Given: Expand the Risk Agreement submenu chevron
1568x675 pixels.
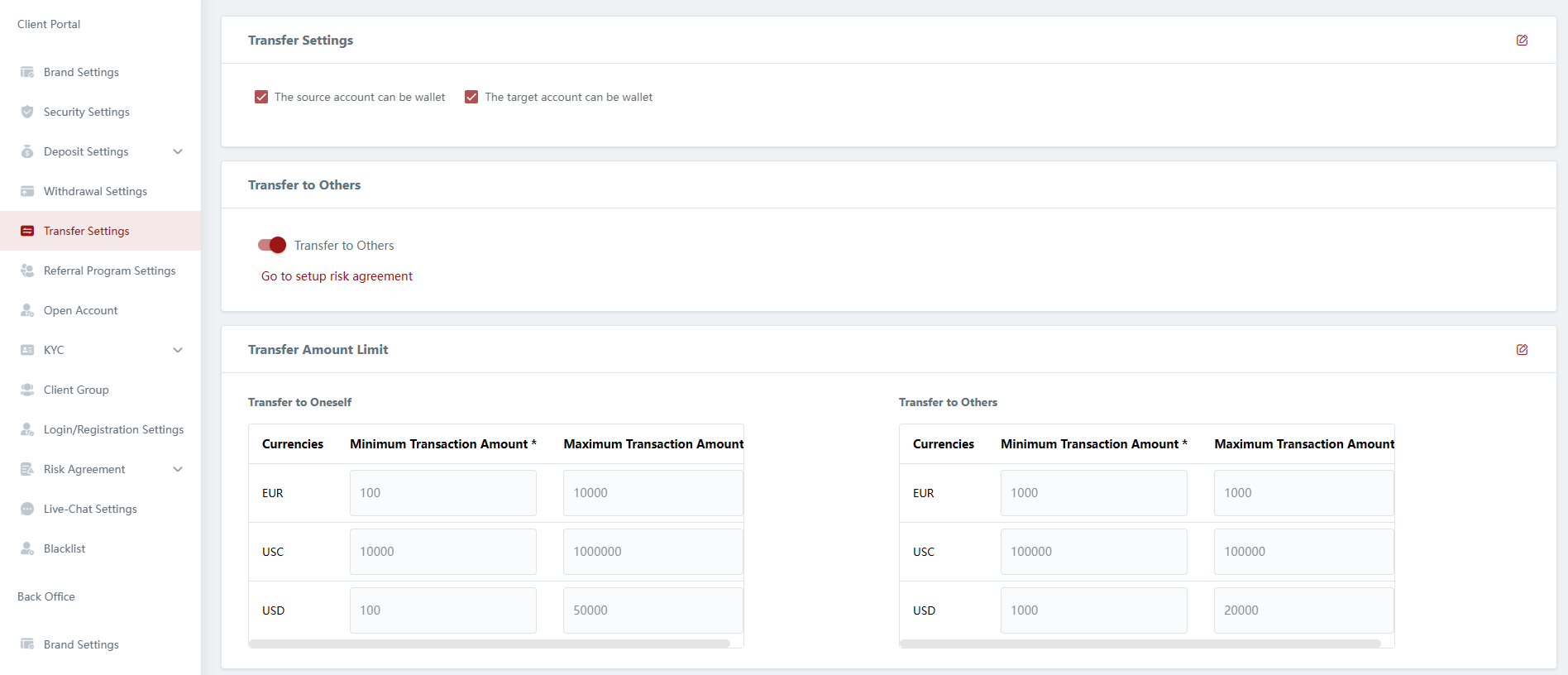Looking at the screenshot, I should click(178, 469).
